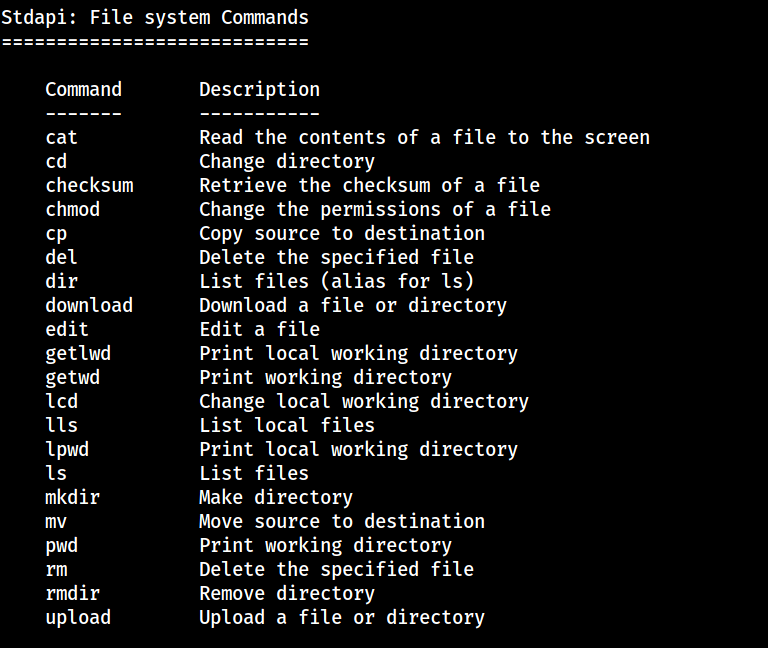Click 'Retrieve the checksum of a file' text
The image size is (768, 648).
[x=369, y=186]
